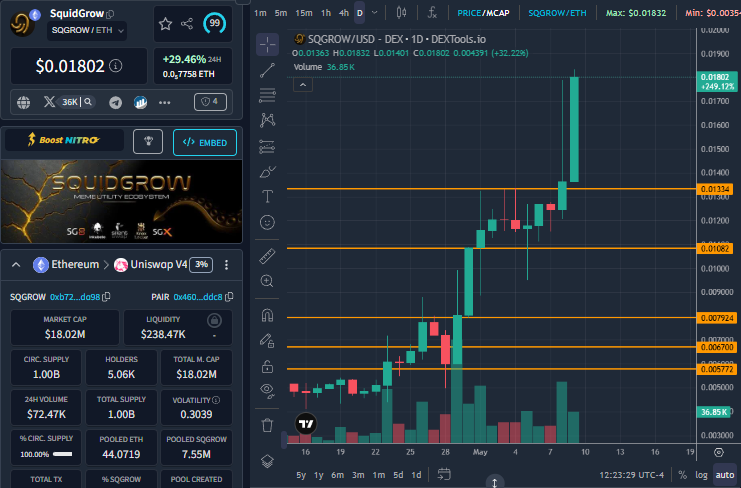This screenshot has width=741, height=488.
Task: Toggle SQGROW/ETH quote currency
Action: (x=557, y=13)
